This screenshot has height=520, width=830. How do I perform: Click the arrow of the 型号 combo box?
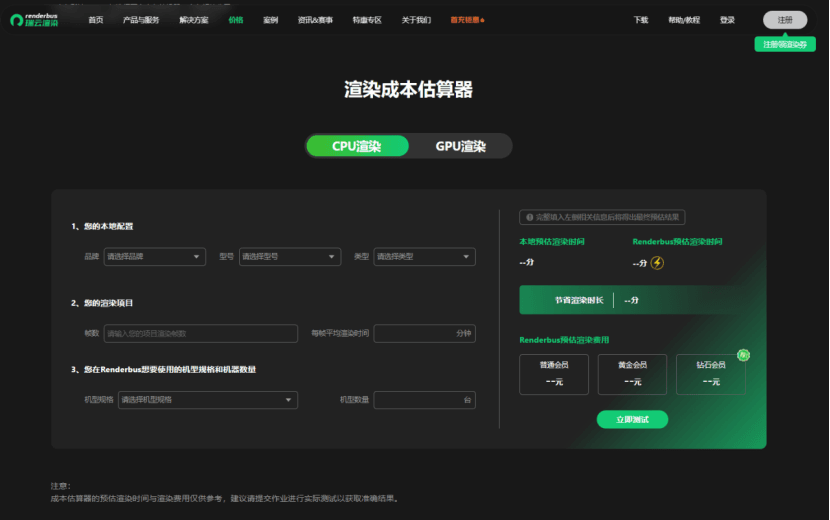pos(331,257)
